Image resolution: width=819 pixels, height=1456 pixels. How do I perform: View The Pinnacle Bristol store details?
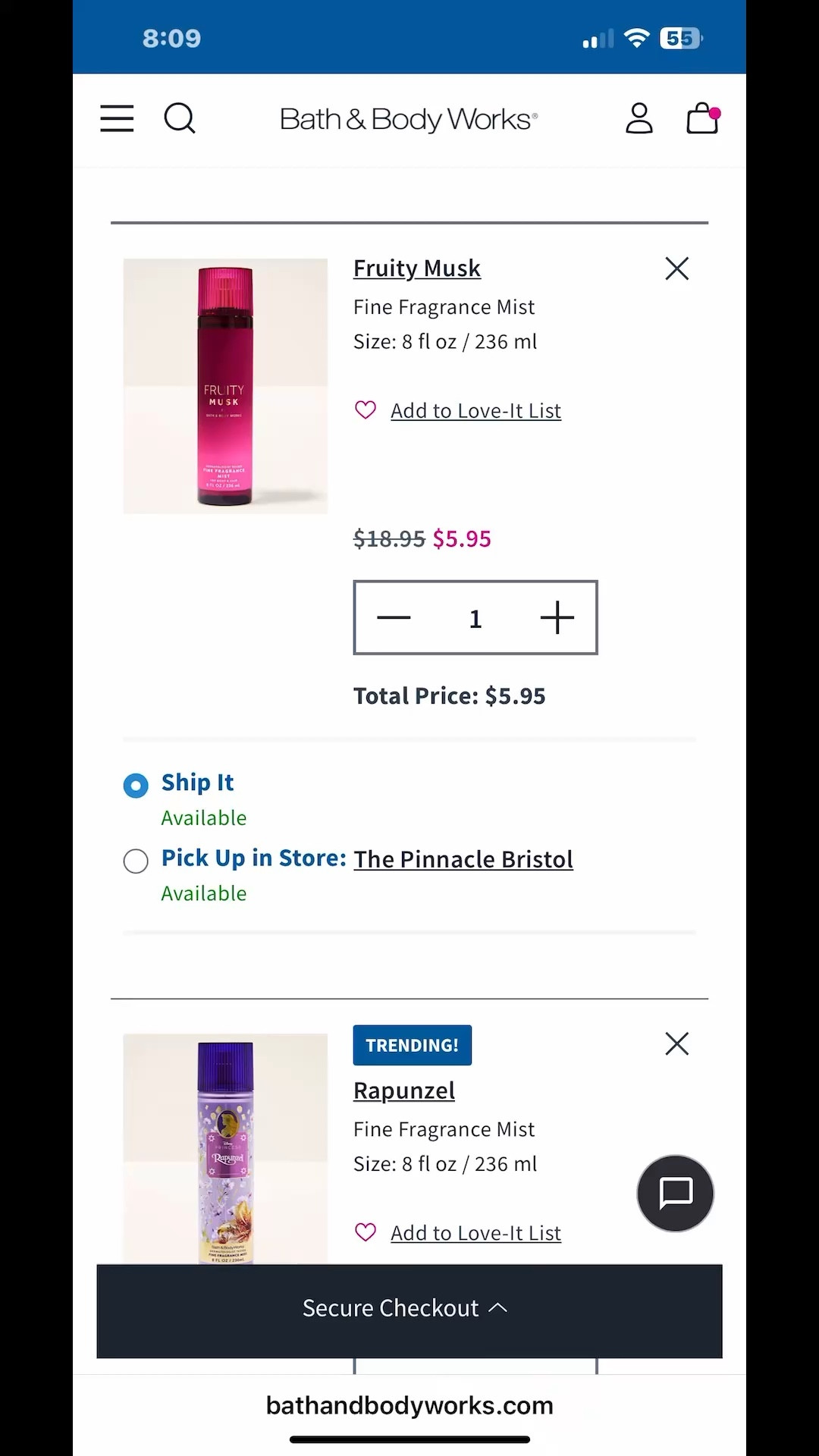463,858
